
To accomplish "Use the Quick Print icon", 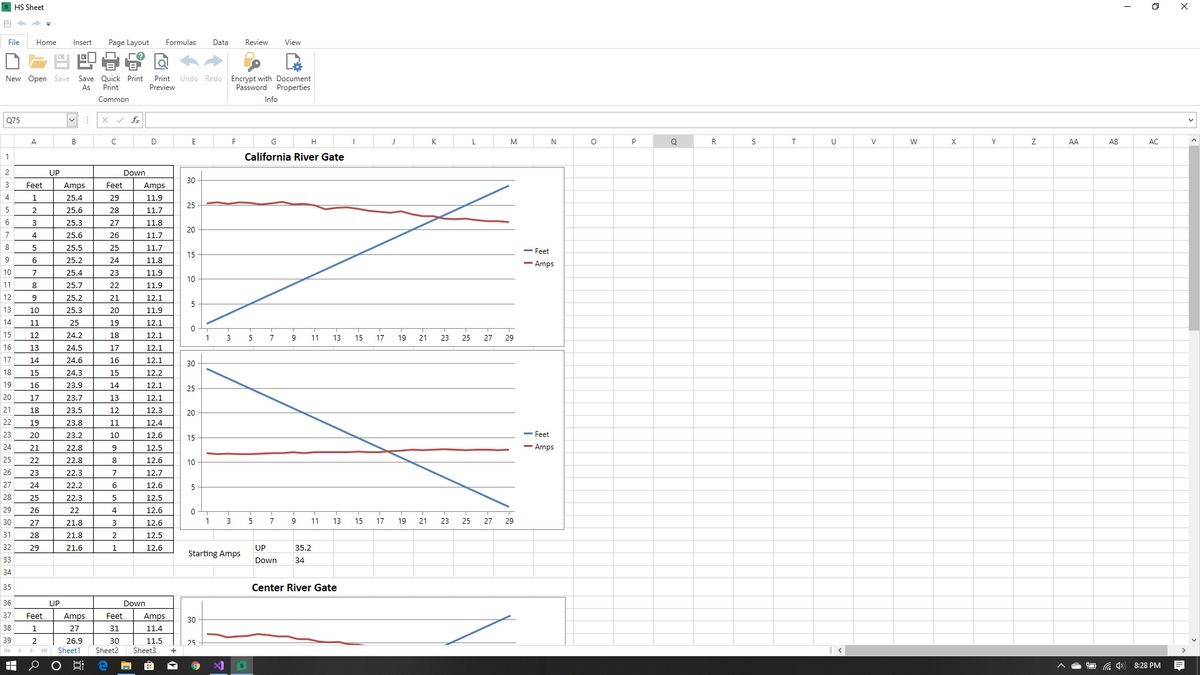I will 110,68.
